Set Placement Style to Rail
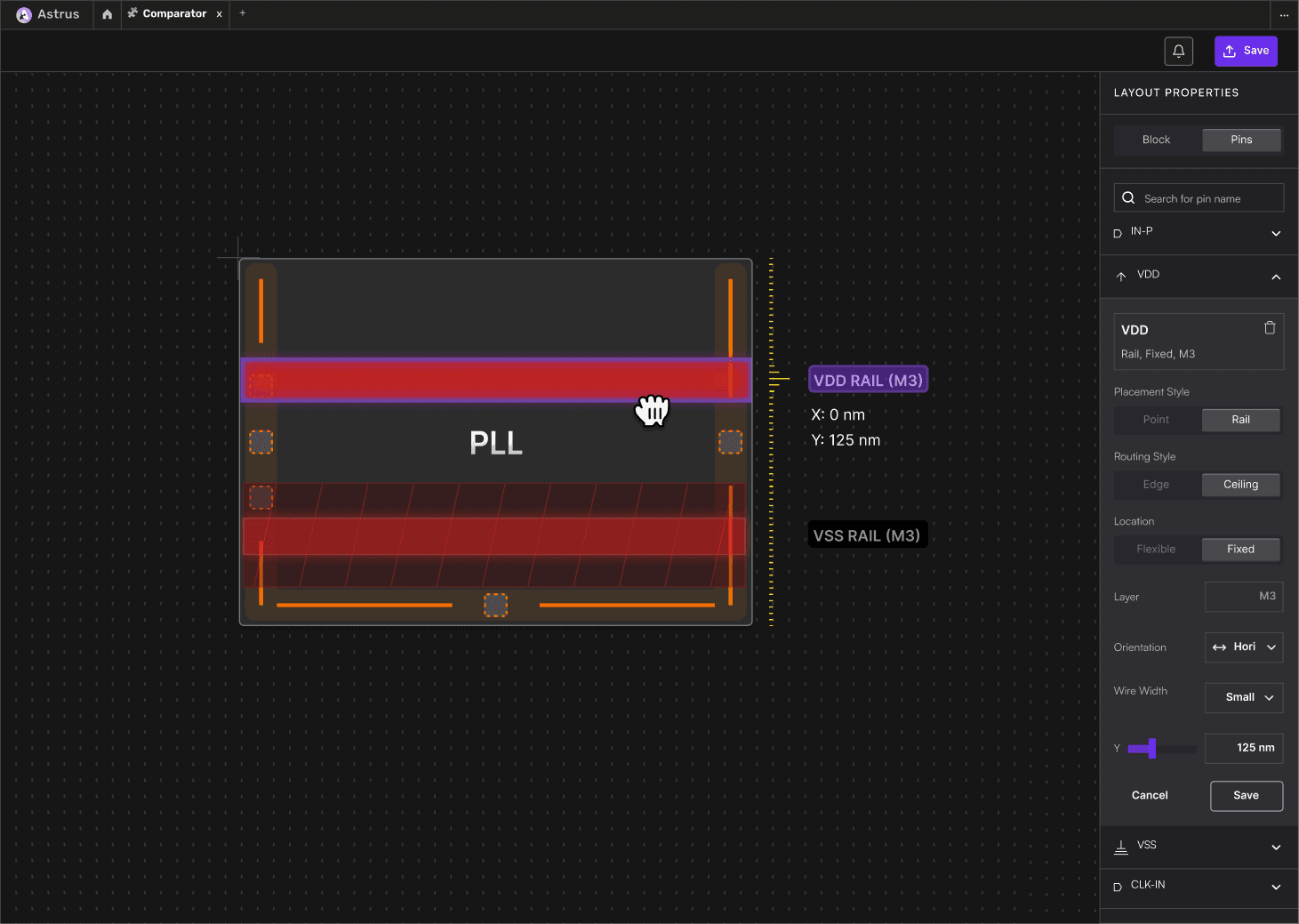The height and width of the screenshot is (924, 1299). (x=1240, y=420)
